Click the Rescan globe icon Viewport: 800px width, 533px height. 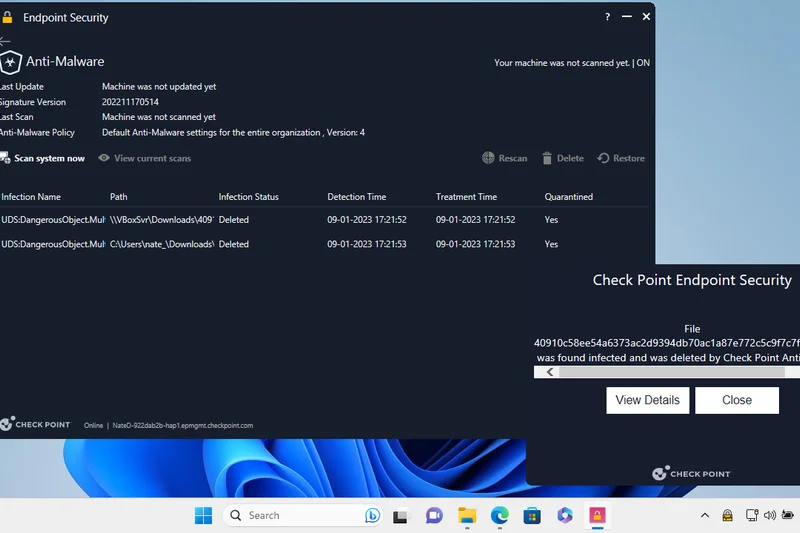click(488, 158)
